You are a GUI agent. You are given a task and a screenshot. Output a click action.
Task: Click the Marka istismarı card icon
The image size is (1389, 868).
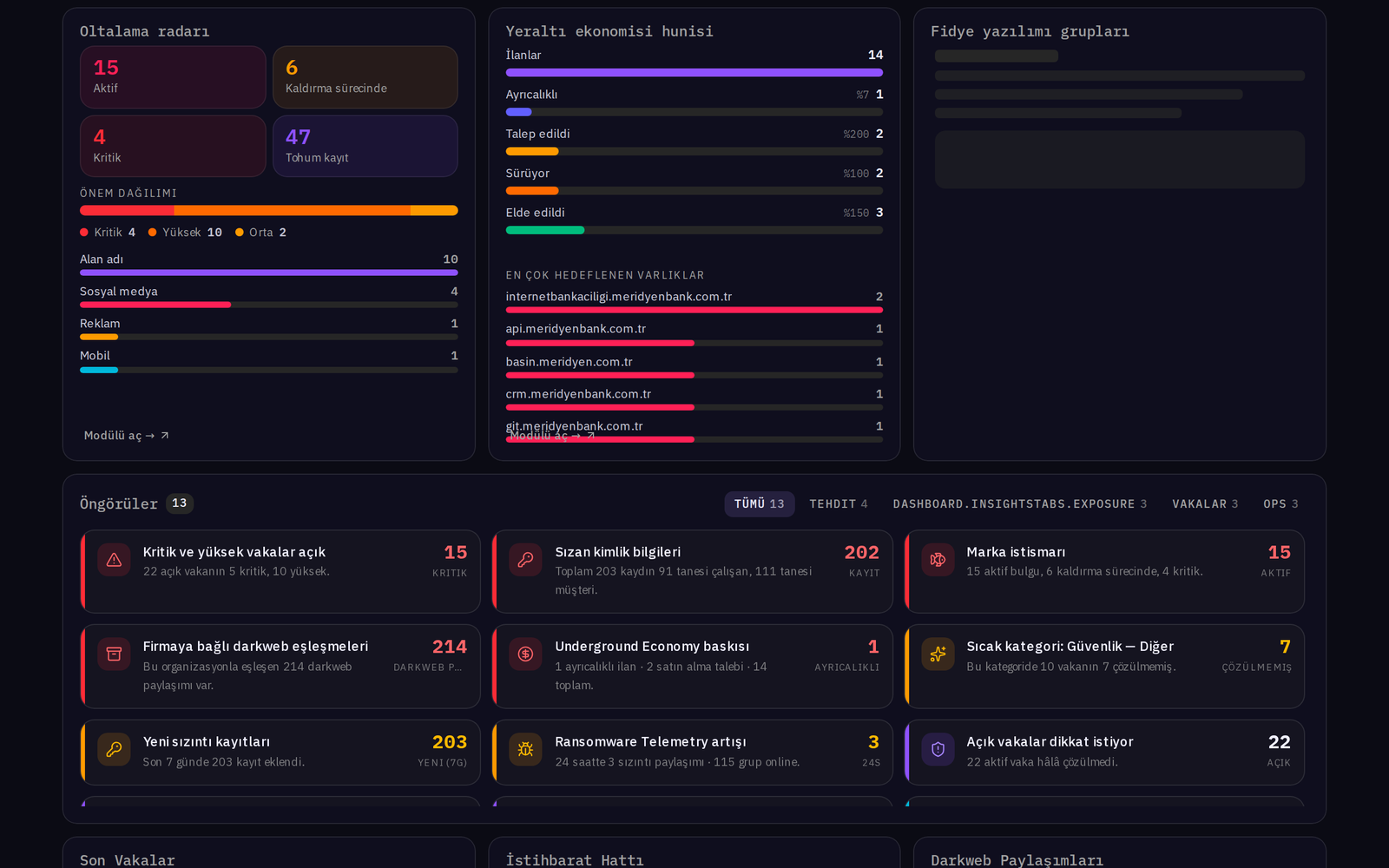pyautogui.click(x=938, y=560)
